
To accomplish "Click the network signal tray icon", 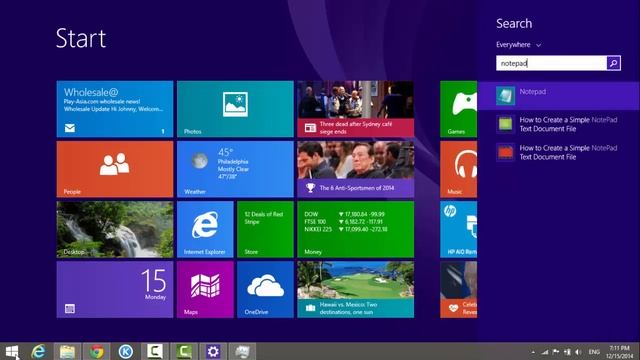I will [545, 352].
